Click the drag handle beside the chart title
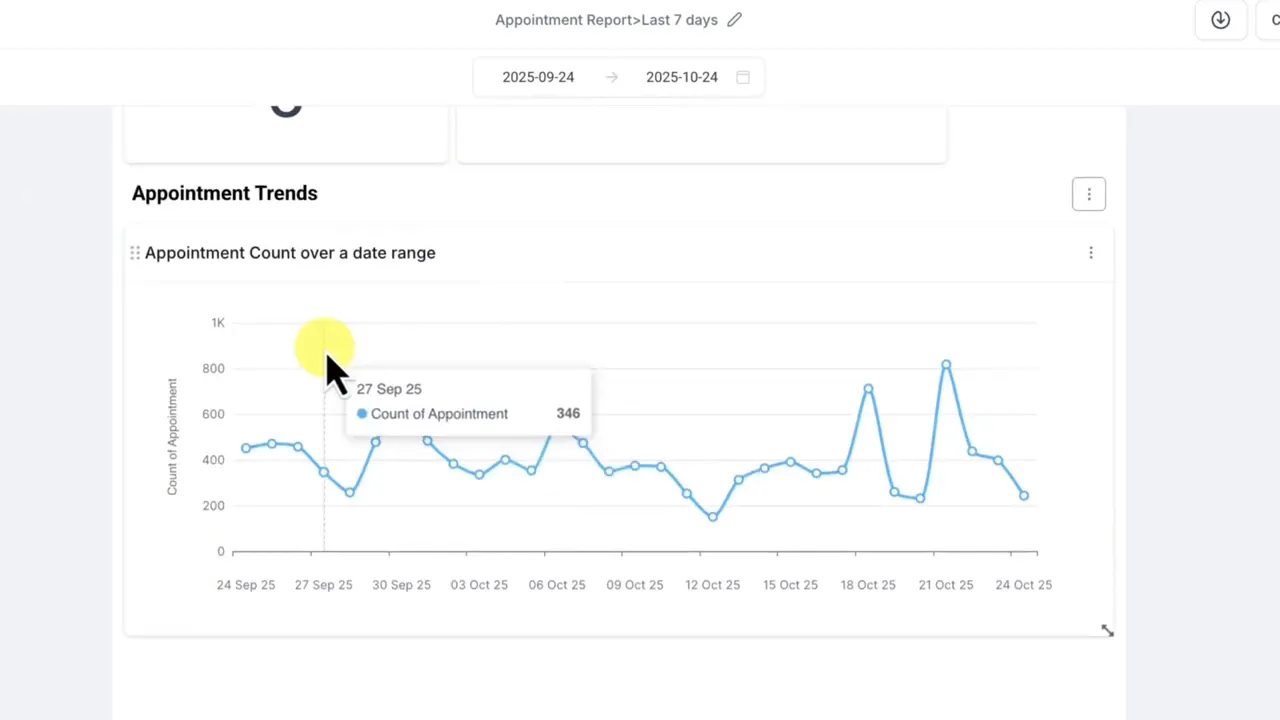 135,253
